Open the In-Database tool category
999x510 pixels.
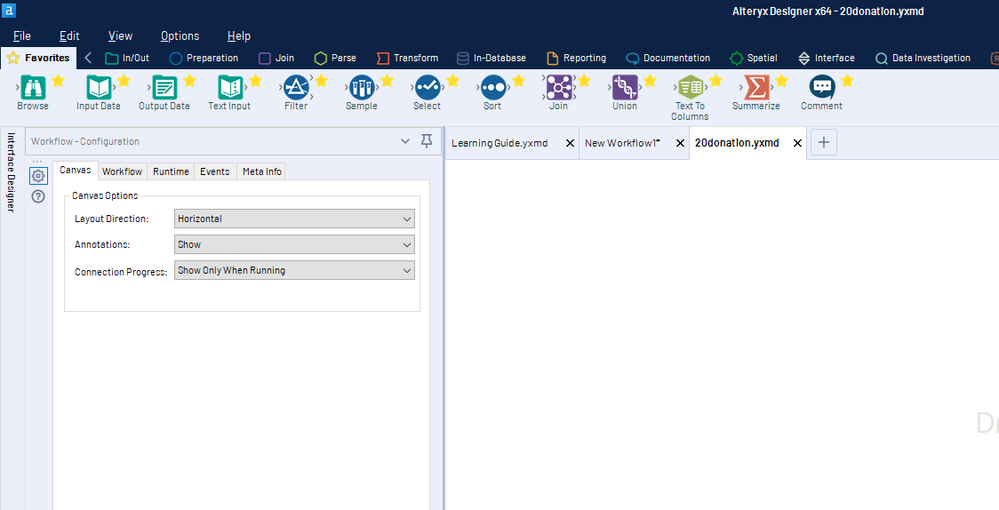(491, 58)
